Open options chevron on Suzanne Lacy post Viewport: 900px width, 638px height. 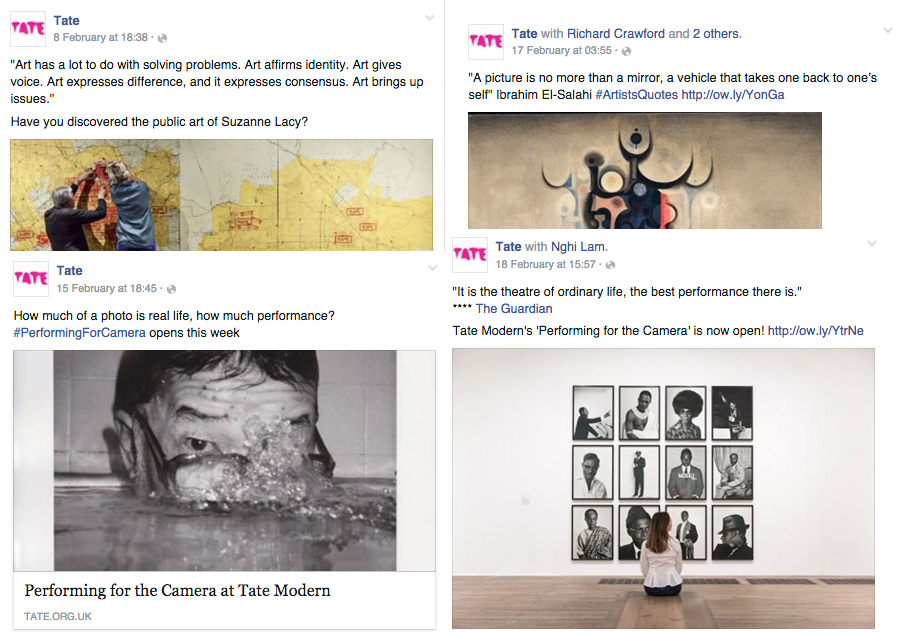[429, 18]
